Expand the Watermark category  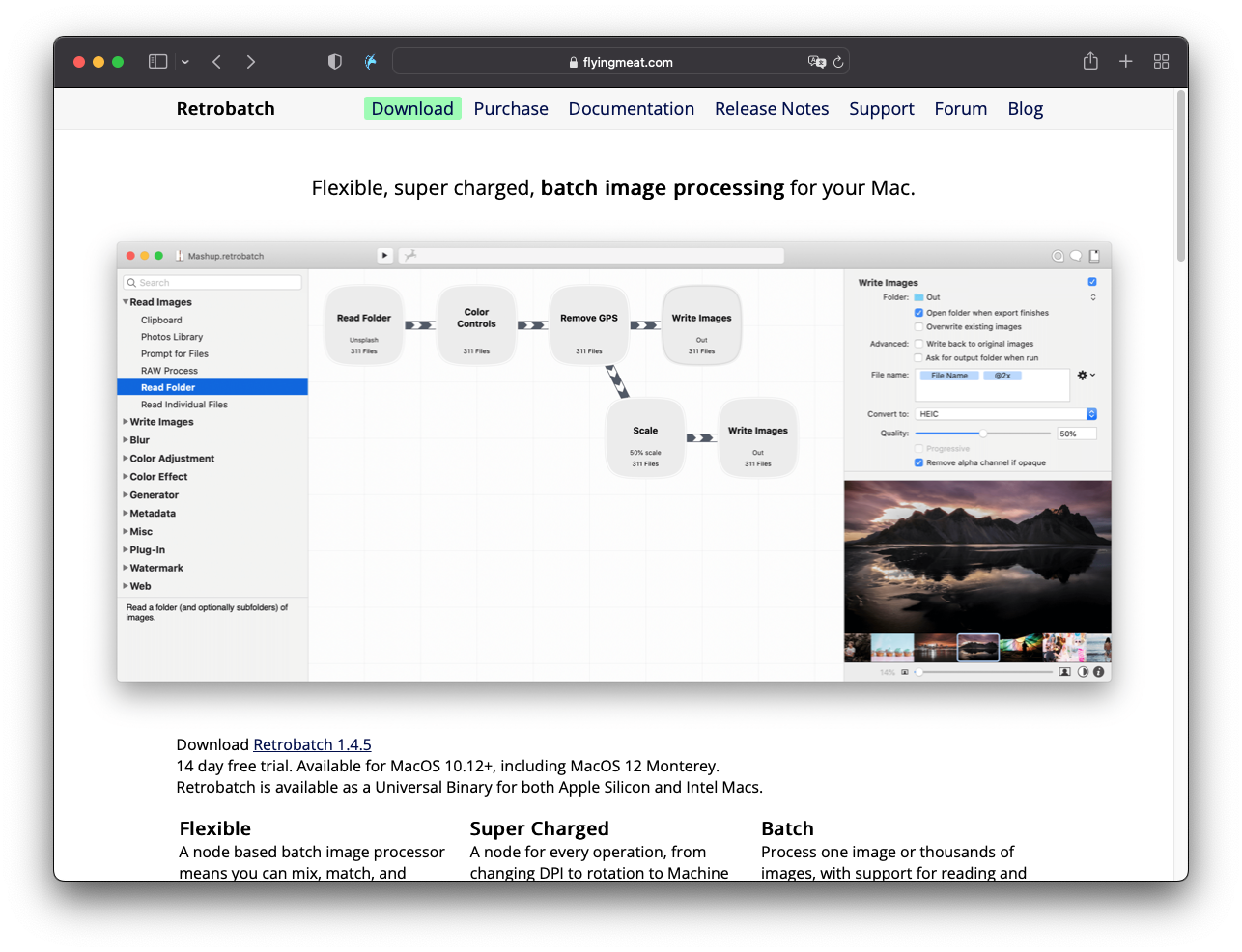tap(126, 569)
